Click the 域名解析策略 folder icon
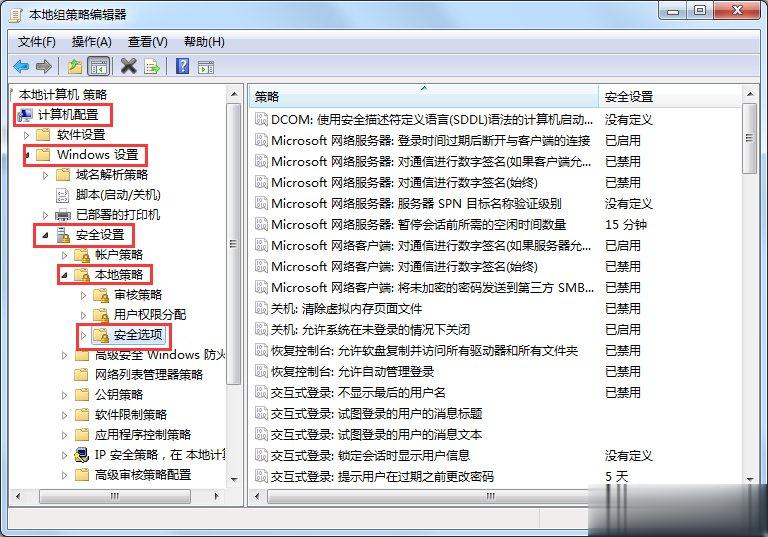This screenshot has height=537, width=768. [x=63, y=175]
